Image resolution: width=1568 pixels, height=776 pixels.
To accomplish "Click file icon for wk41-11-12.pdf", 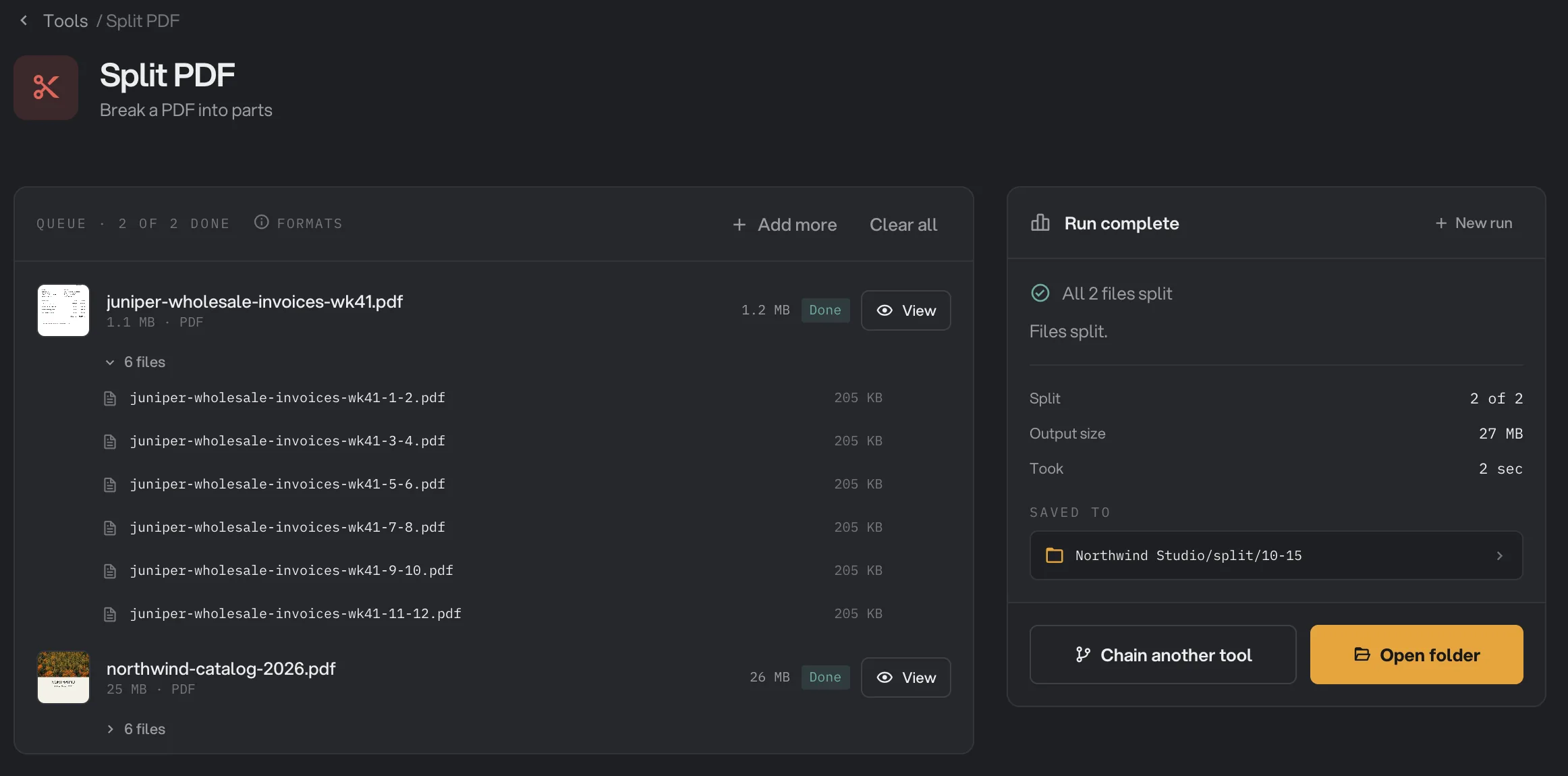I will click(x=110, y=615).
